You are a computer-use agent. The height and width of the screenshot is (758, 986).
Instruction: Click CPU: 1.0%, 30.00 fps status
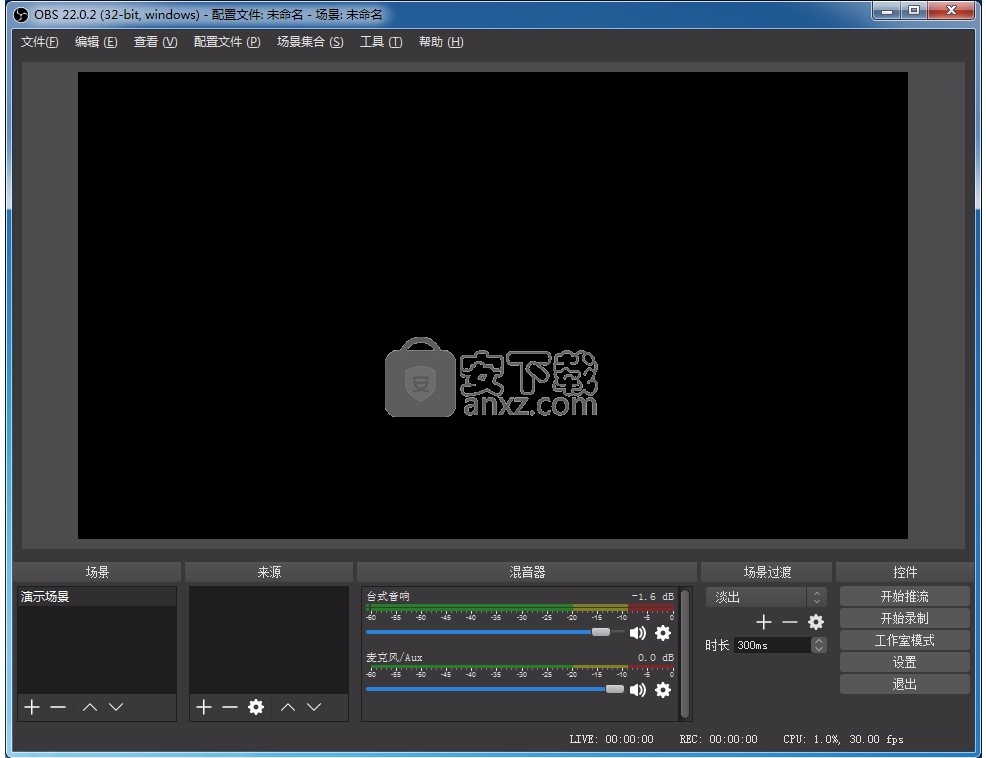[843, 739]
